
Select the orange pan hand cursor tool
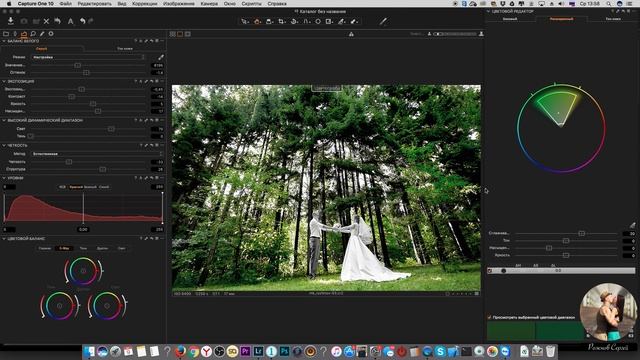tap(257, 21)
